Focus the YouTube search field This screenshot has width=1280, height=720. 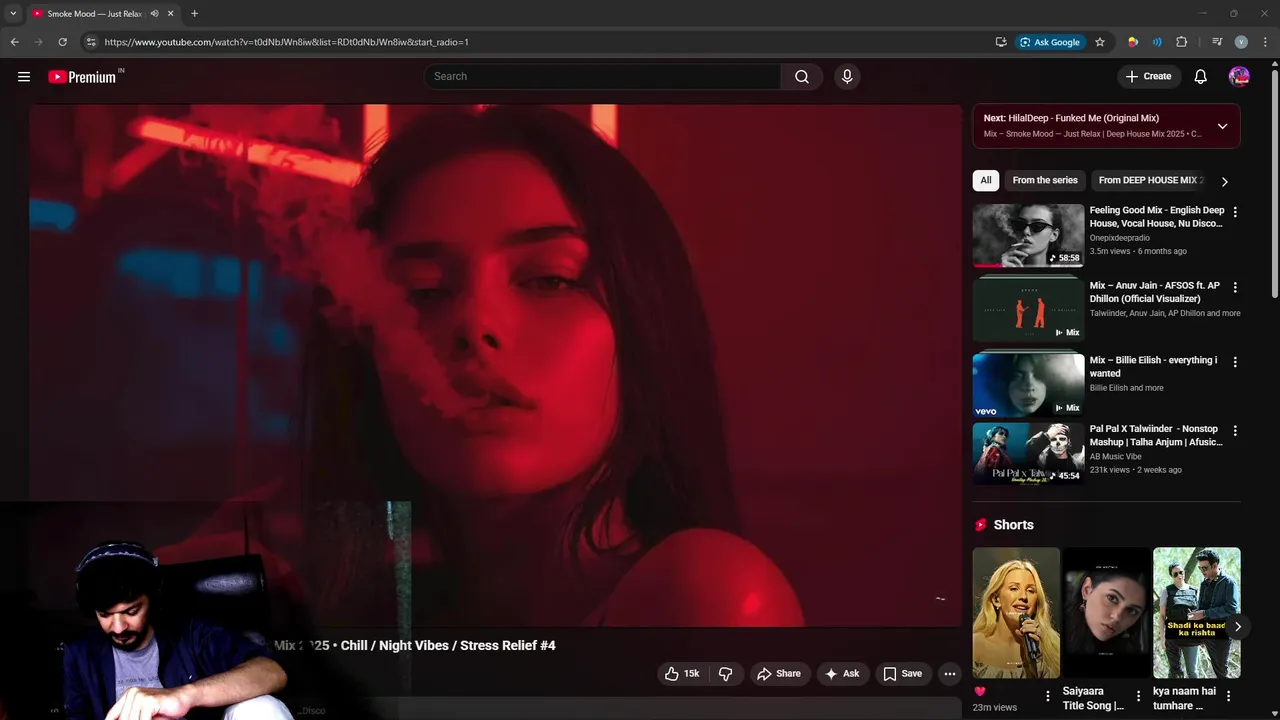click(603, 76)
